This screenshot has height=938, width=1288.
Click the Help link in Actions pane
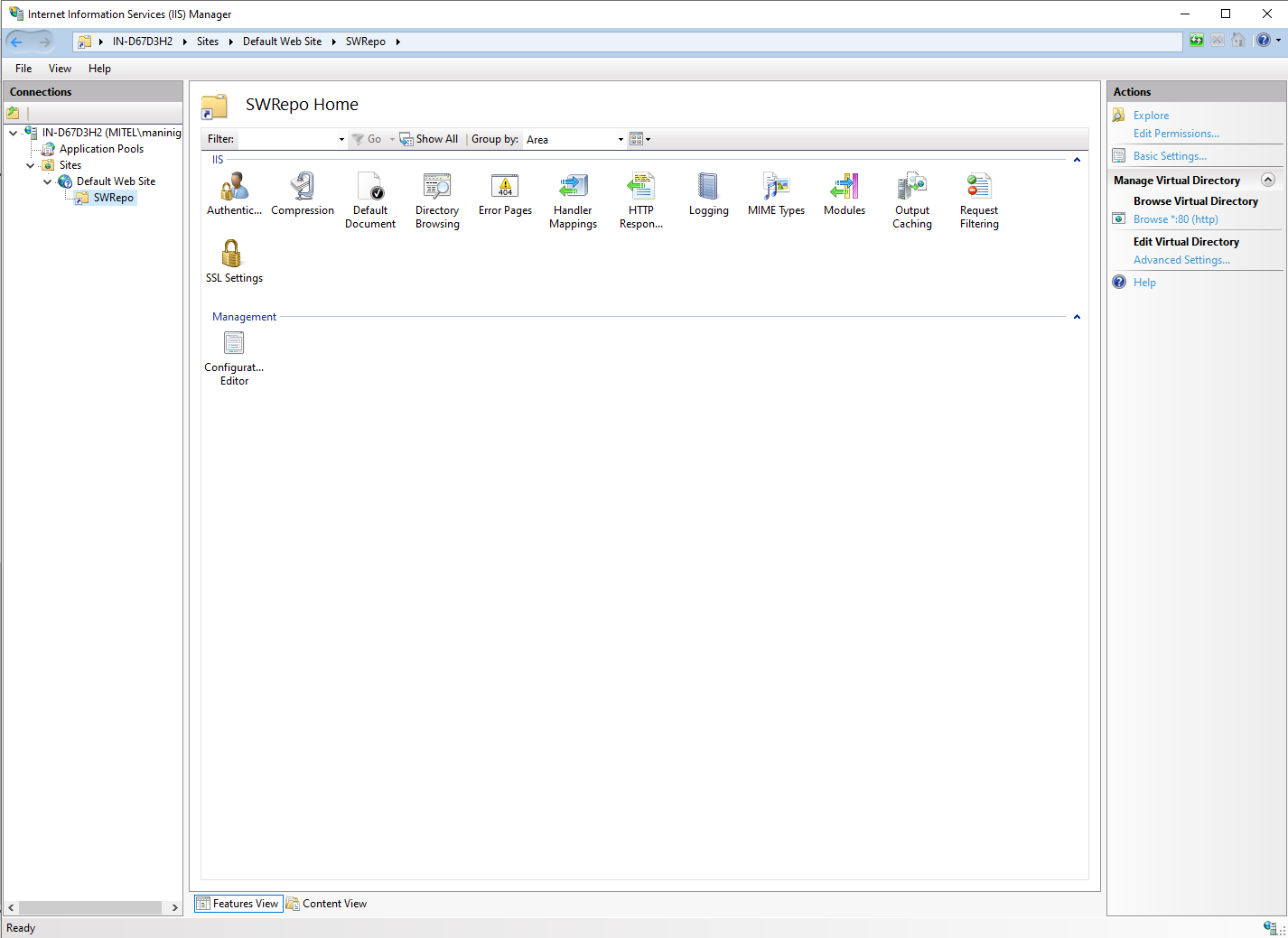pyautogui.click(x=1144, y=283)
